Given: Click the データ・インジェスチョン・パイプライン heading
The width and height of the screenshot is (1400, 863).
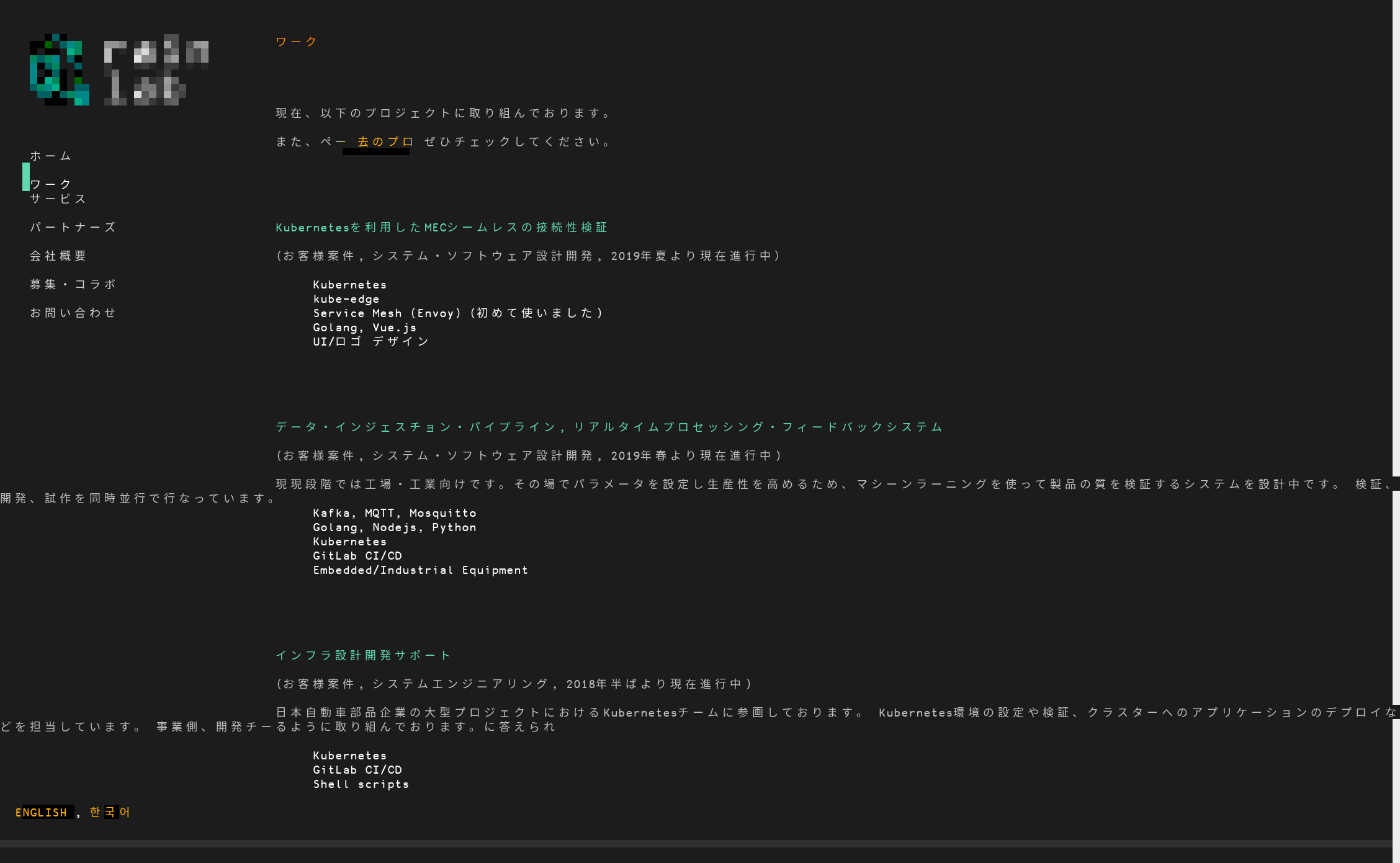Looking at the screenshot, I should tap(609, 427).
